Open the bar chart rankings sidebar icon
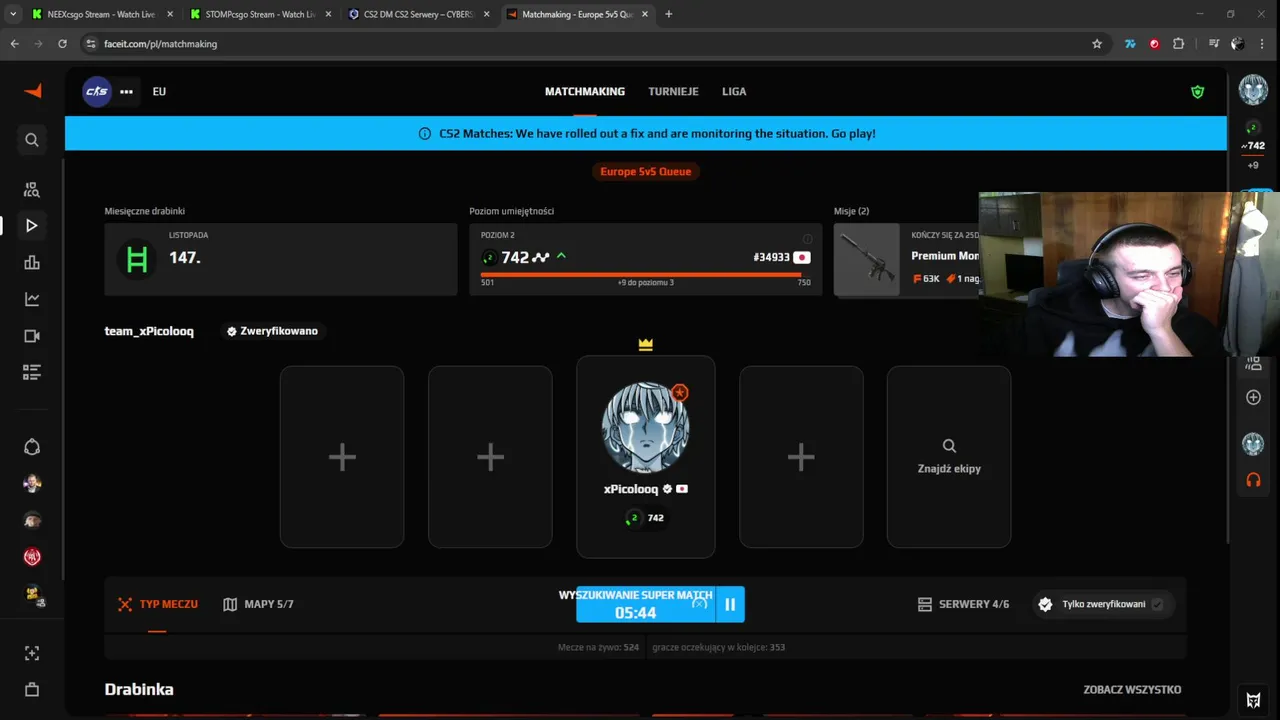Image resolution: width=1280 pixels, height=720 pixels. (x=32, y=263)
